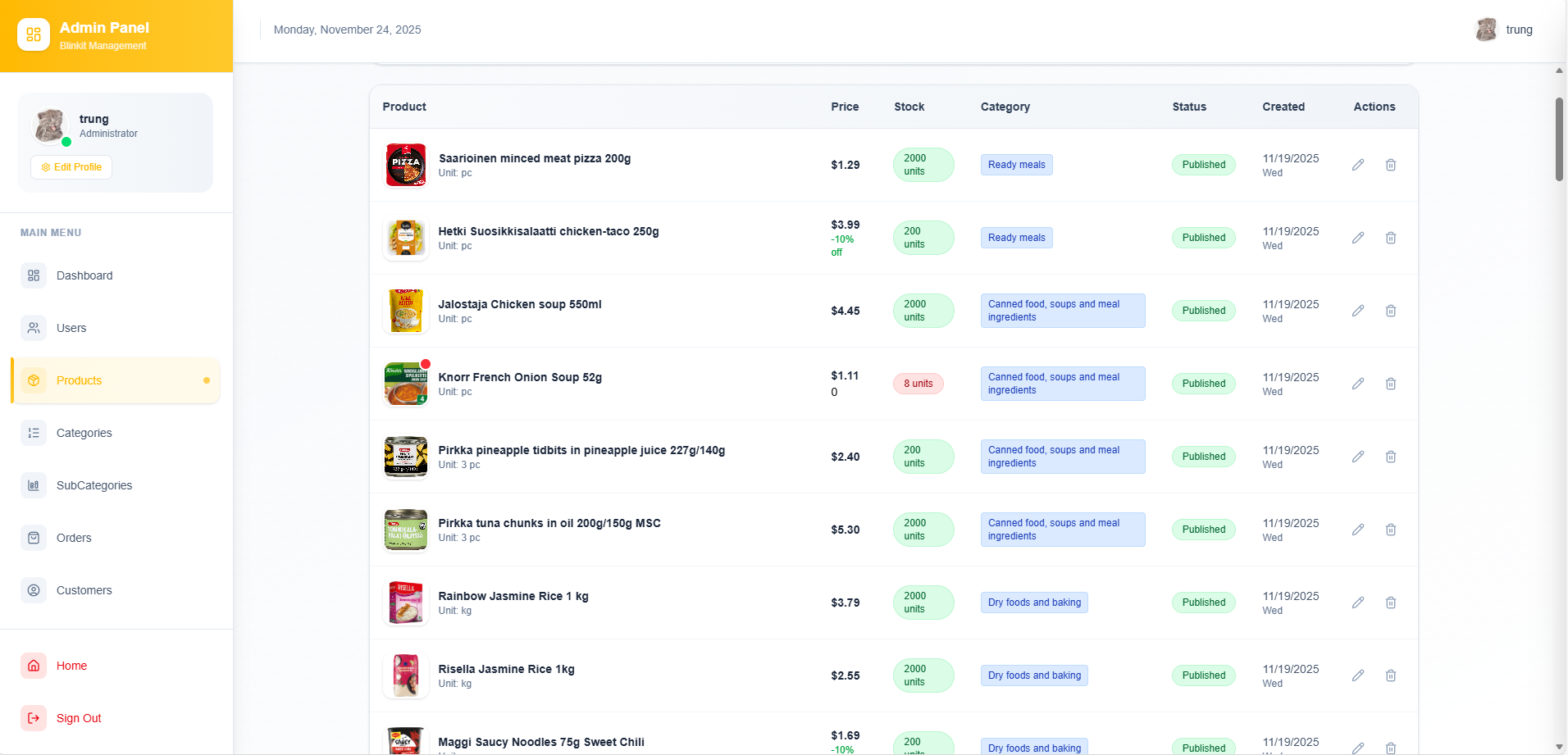1568x755 pixels.
Task: Open the Orders menu item
Action: pos(116,538)
